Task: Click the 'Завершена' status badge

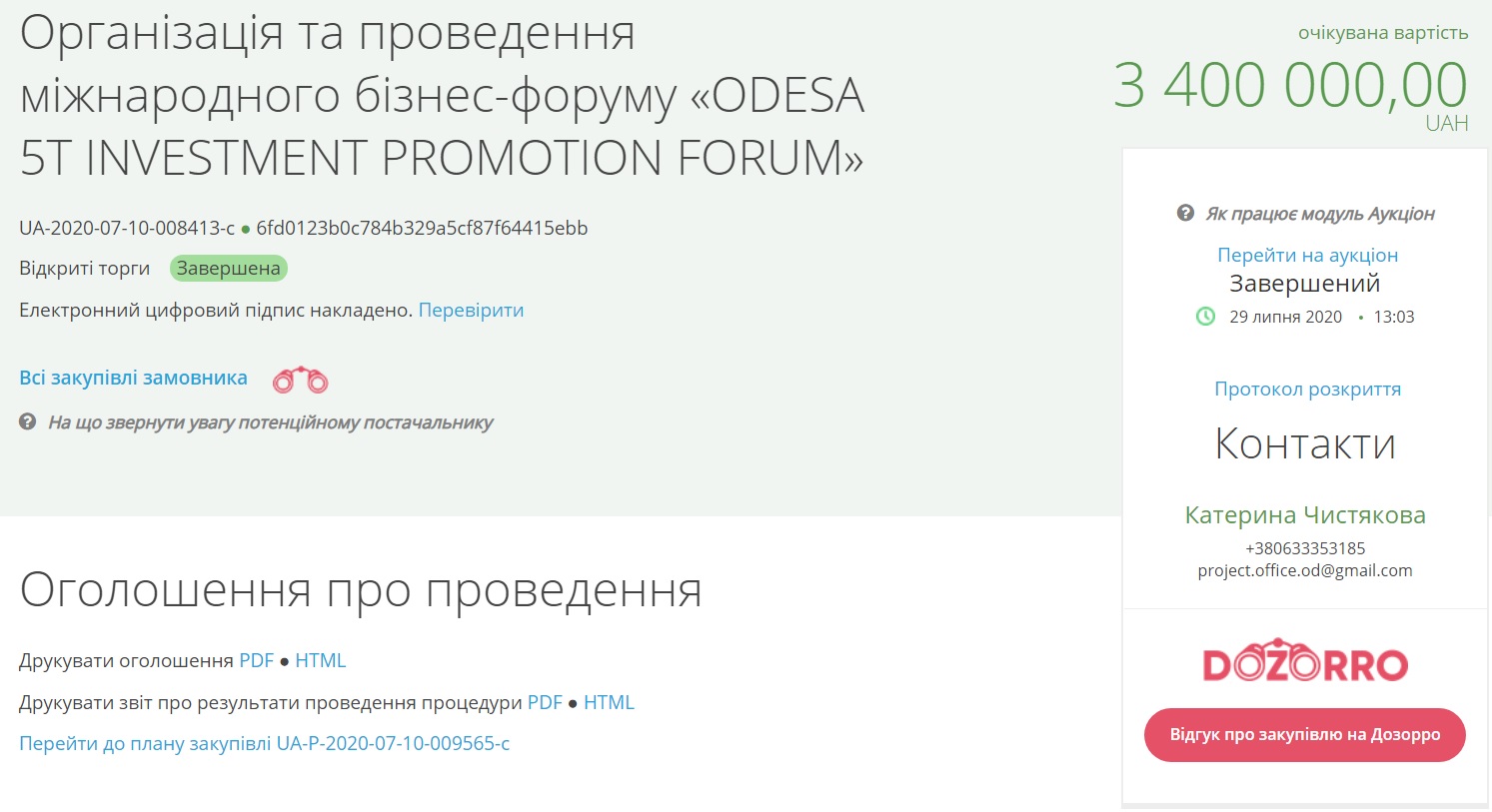Action: coord(228,269)
